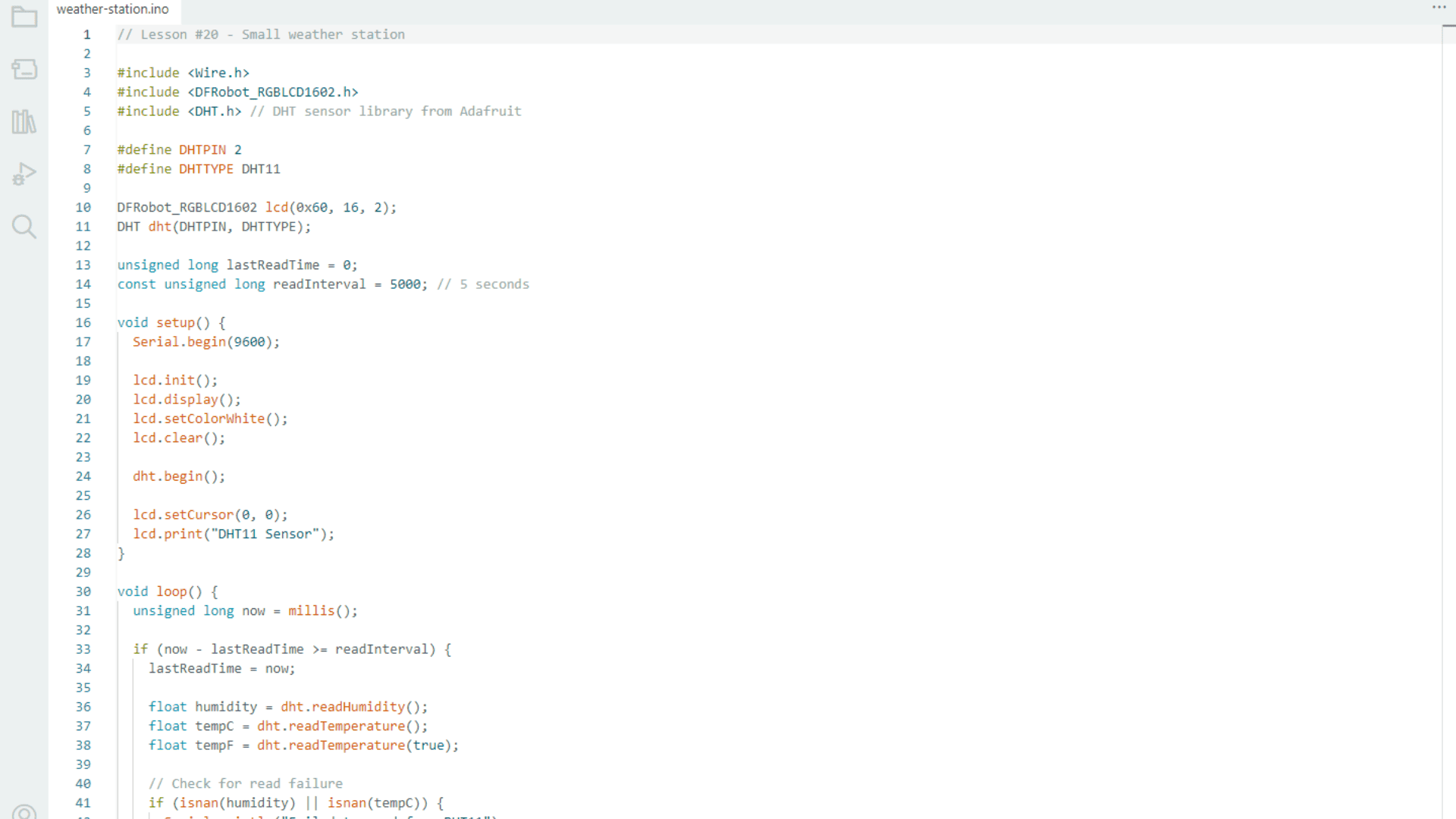
Task: Click the '#define DHTPIN 2' line
Action: tap(179, 149)
